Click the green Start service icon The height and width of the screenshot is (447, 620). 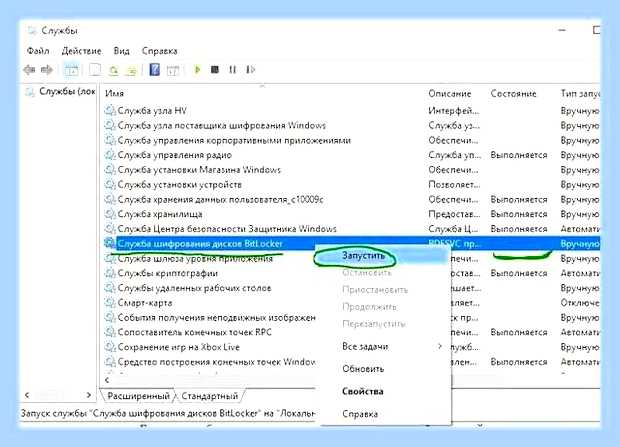click(197, 70)
